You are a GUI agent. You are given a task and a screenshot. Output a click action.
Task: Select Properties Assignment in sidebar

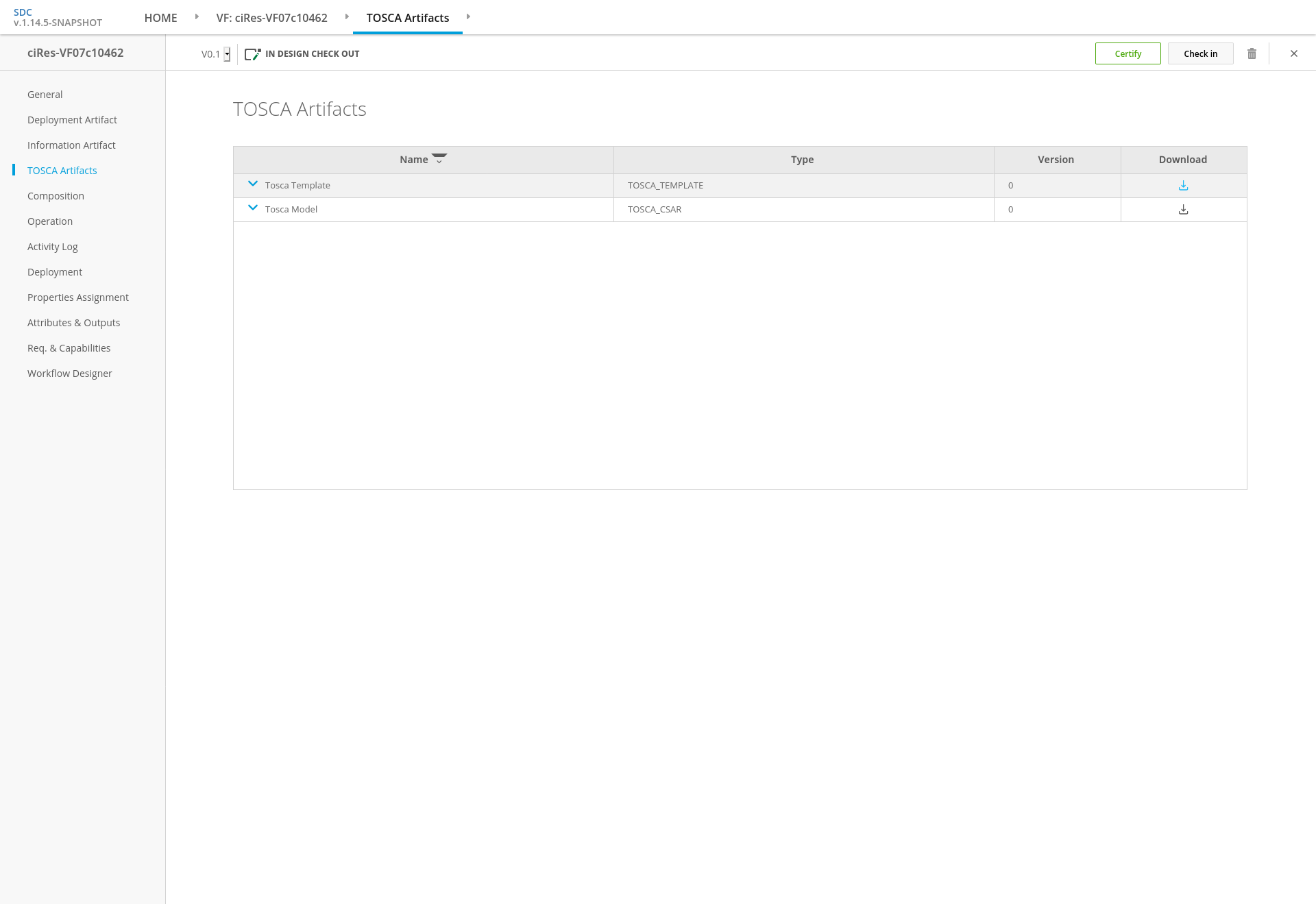(78, 297)
